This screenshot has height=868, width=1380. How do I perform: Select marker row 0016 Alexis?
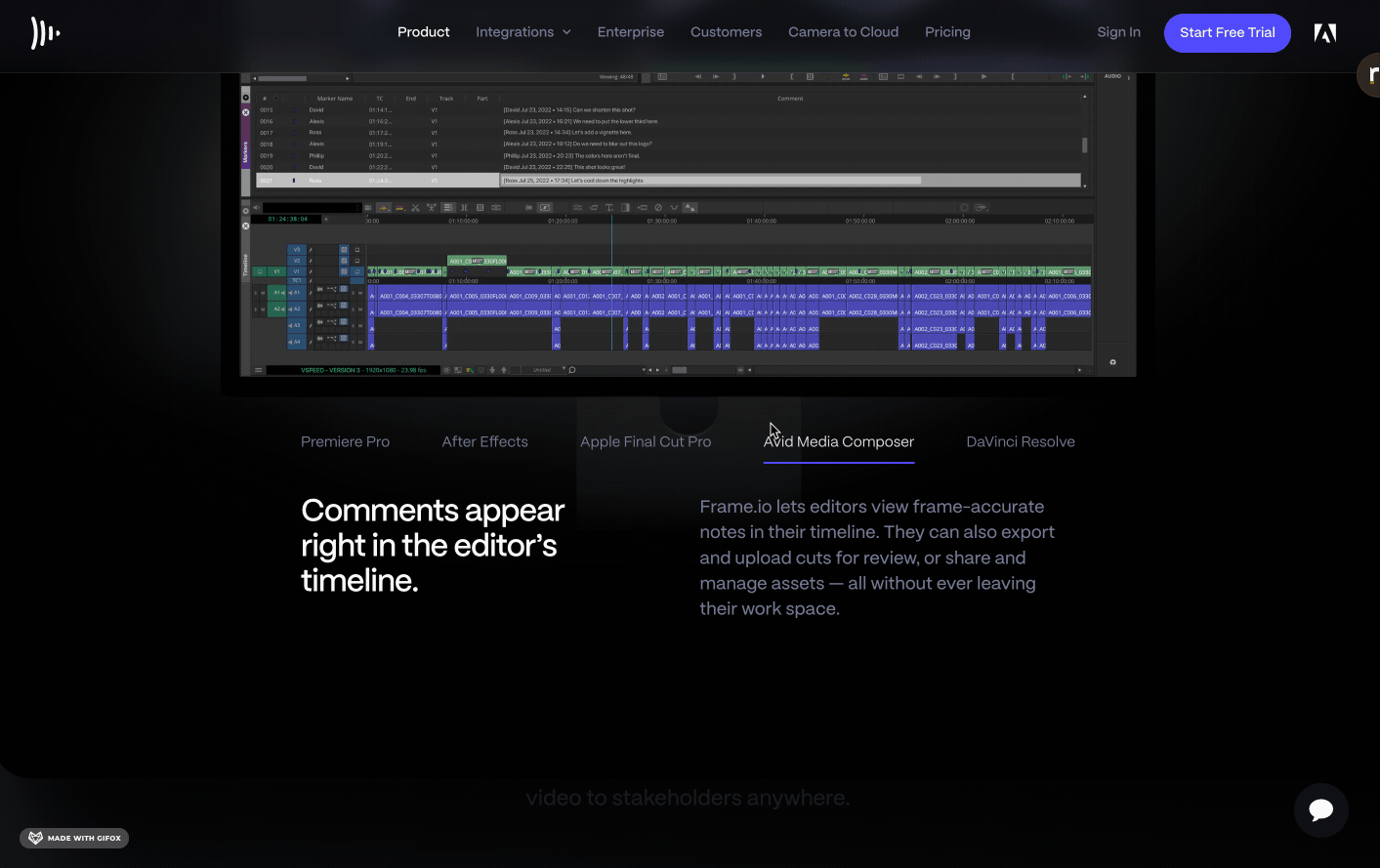point(670,121)
